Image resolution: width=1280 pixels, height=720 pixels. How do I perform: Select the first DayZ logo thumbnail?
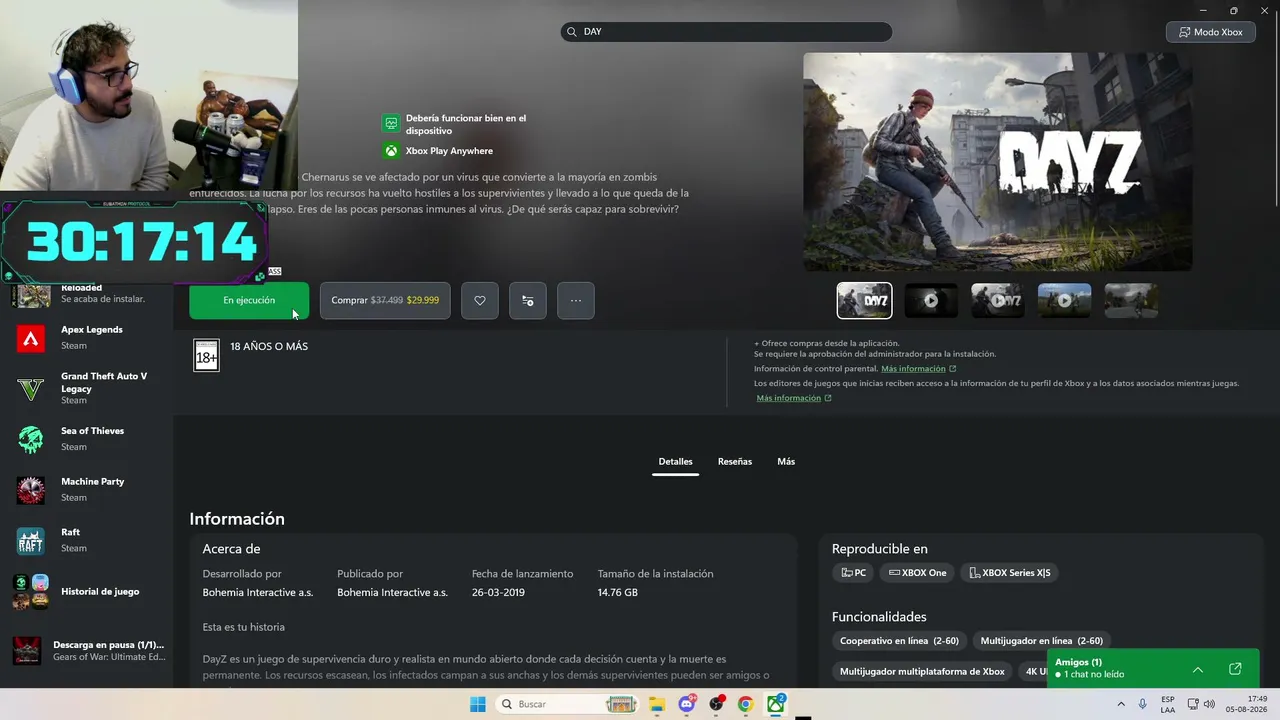pos(864,300)
